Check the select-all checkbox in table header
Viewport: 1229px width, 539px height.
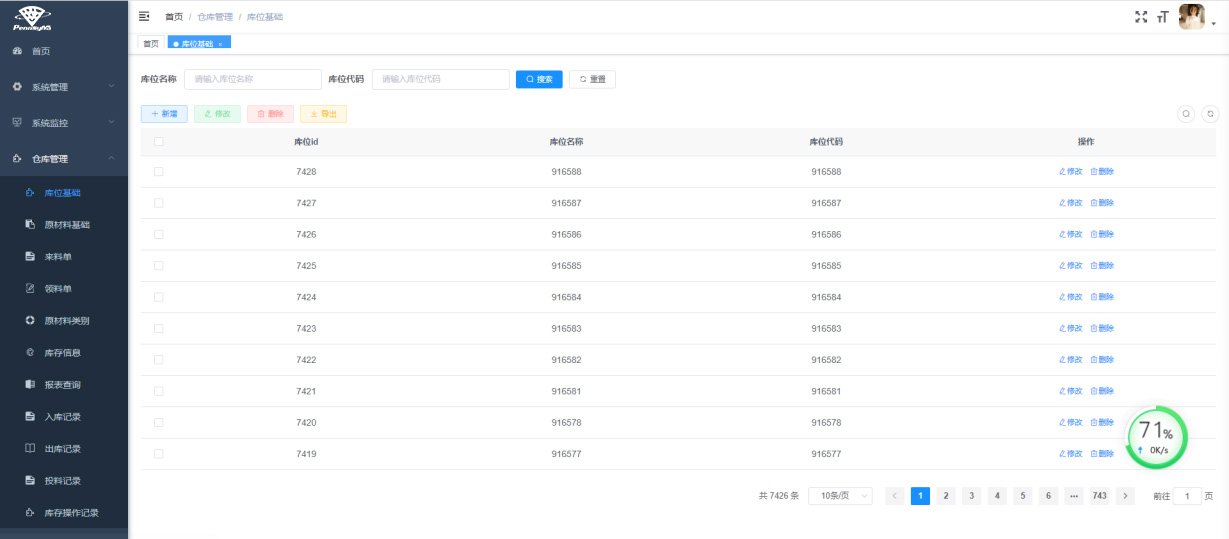tap(158, 141)
